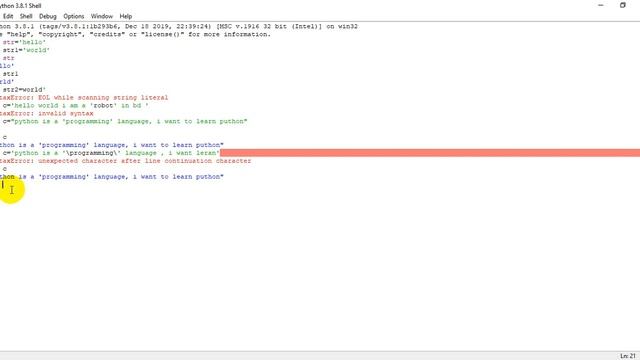The image size is (640, 360).
Task: Click the last output line ending 'learn puthon"'
Action: point(112,177)
